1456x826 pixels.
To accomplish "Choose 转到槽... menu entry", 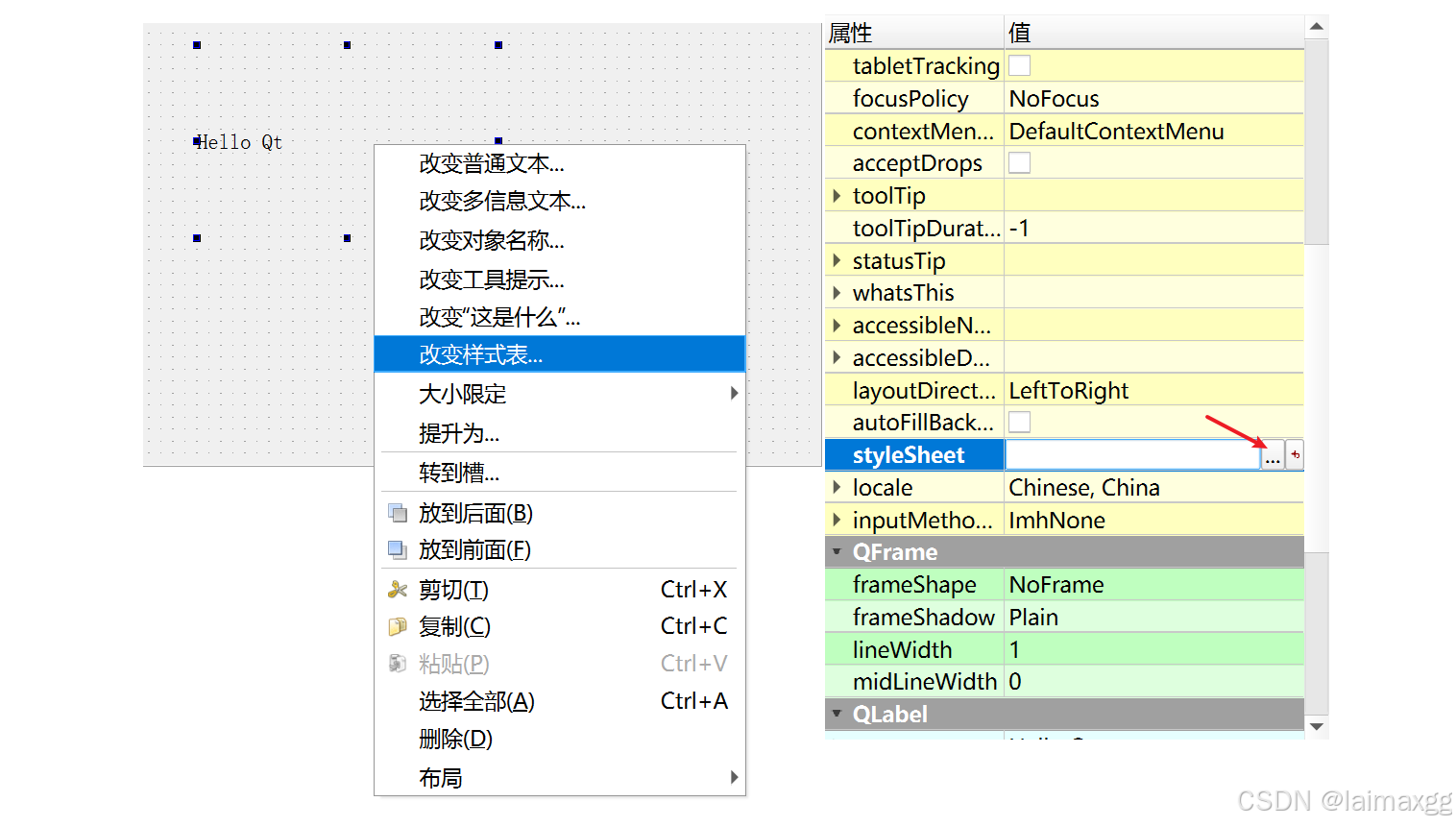I will (560, 473).
